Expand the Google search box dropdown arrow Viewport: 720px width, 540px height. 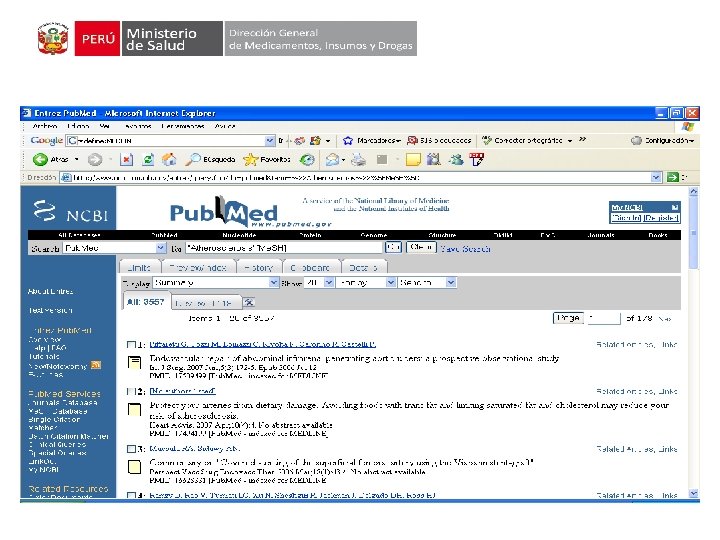click(x=270, y=141)
